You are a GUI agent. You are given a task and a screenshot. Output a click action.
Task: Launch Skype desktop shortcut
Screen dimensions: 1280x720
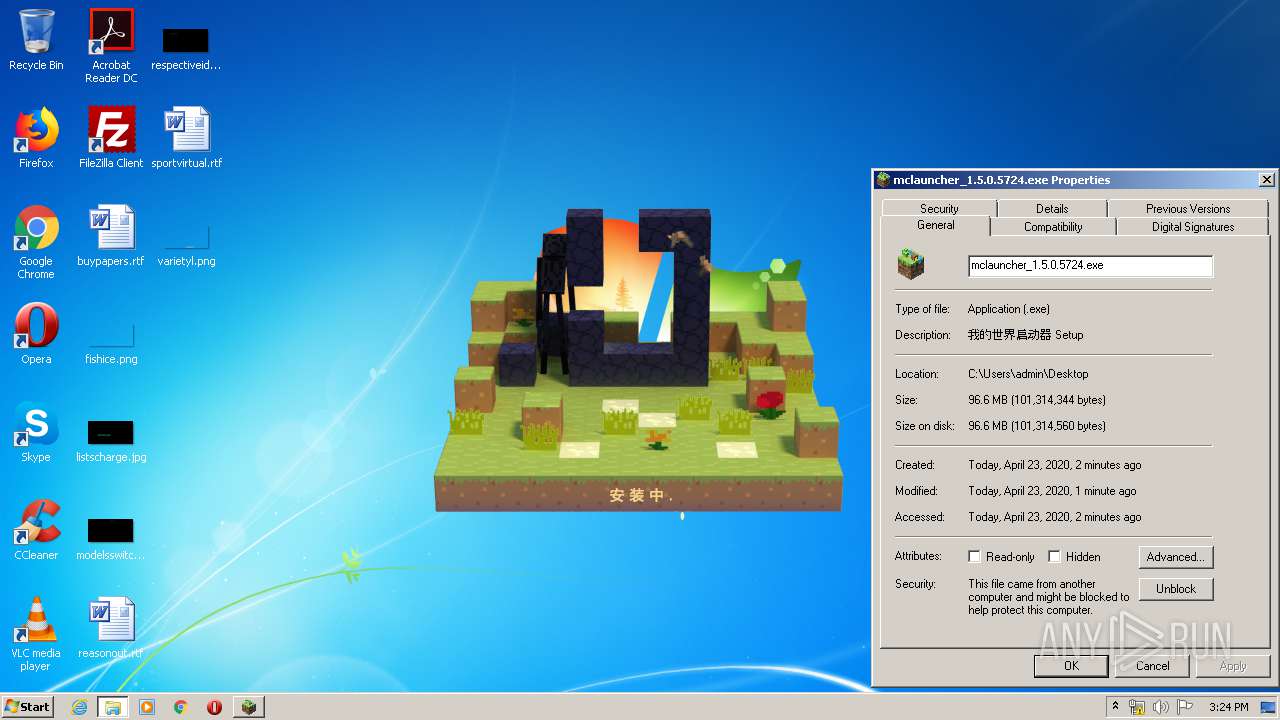[36, 432]
